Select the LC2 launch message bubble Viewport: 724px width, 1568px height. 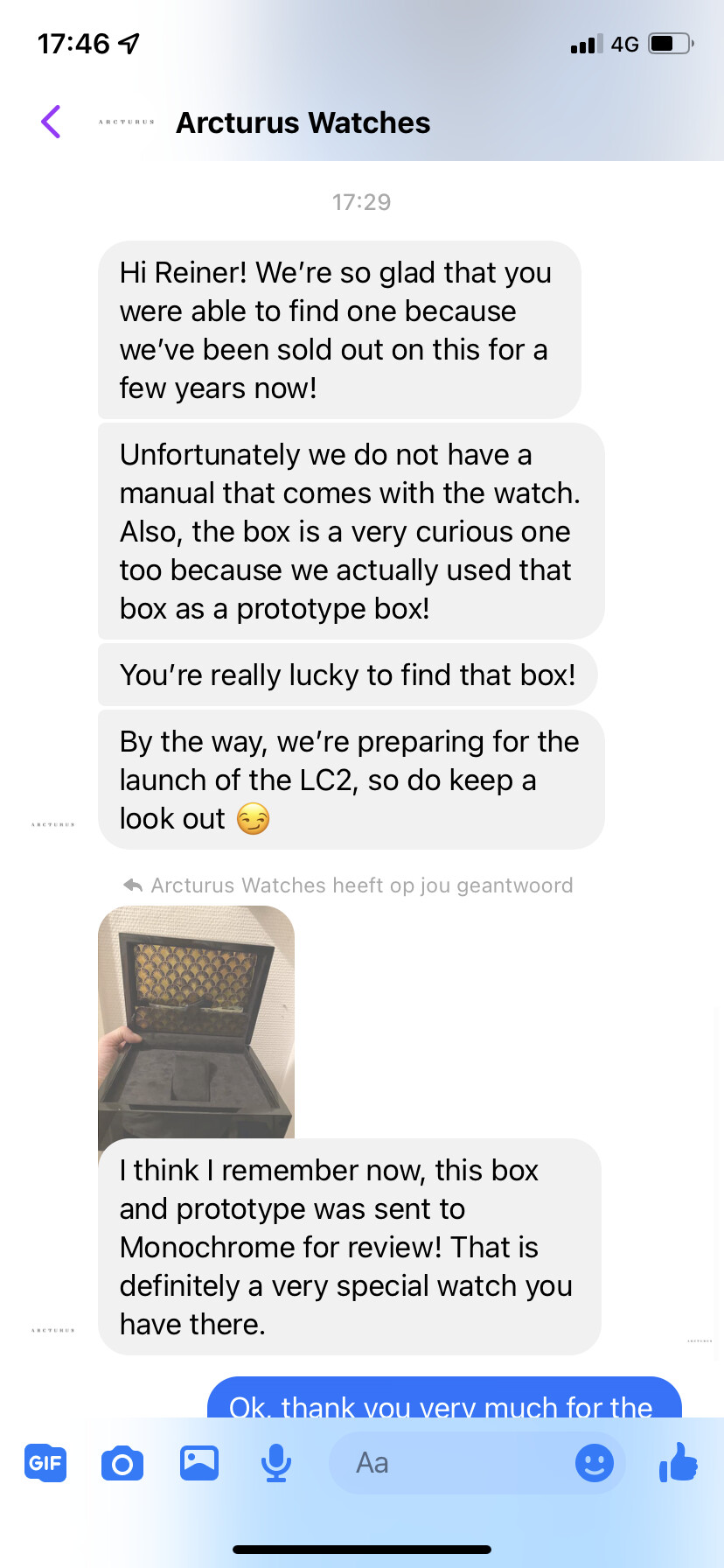pyautogui.click(x=352, y=780)
